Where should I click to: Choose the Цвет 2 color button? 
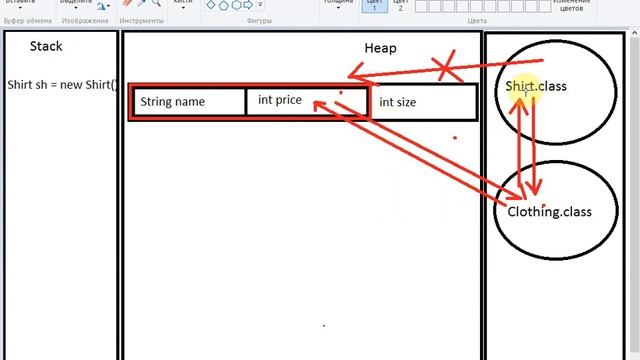400,6
